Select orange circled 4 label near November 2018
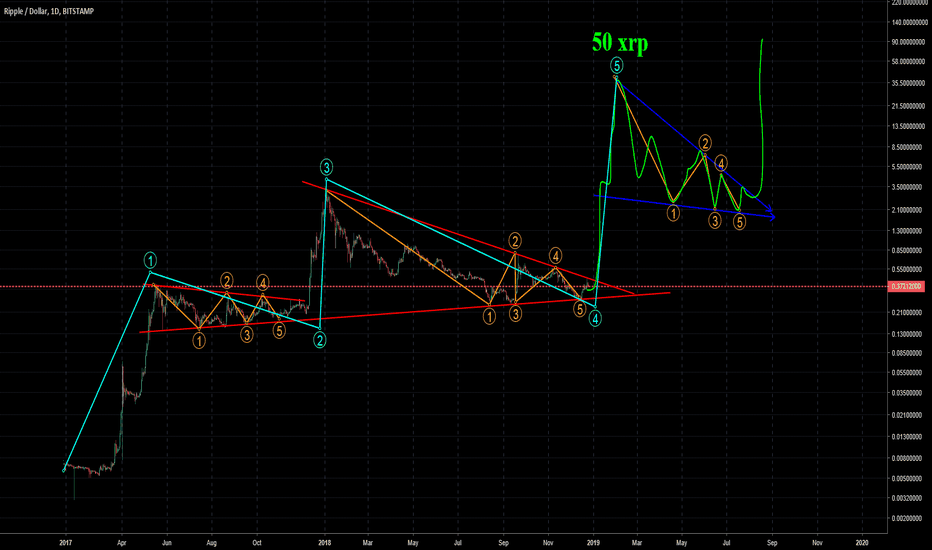 [555, 256]
